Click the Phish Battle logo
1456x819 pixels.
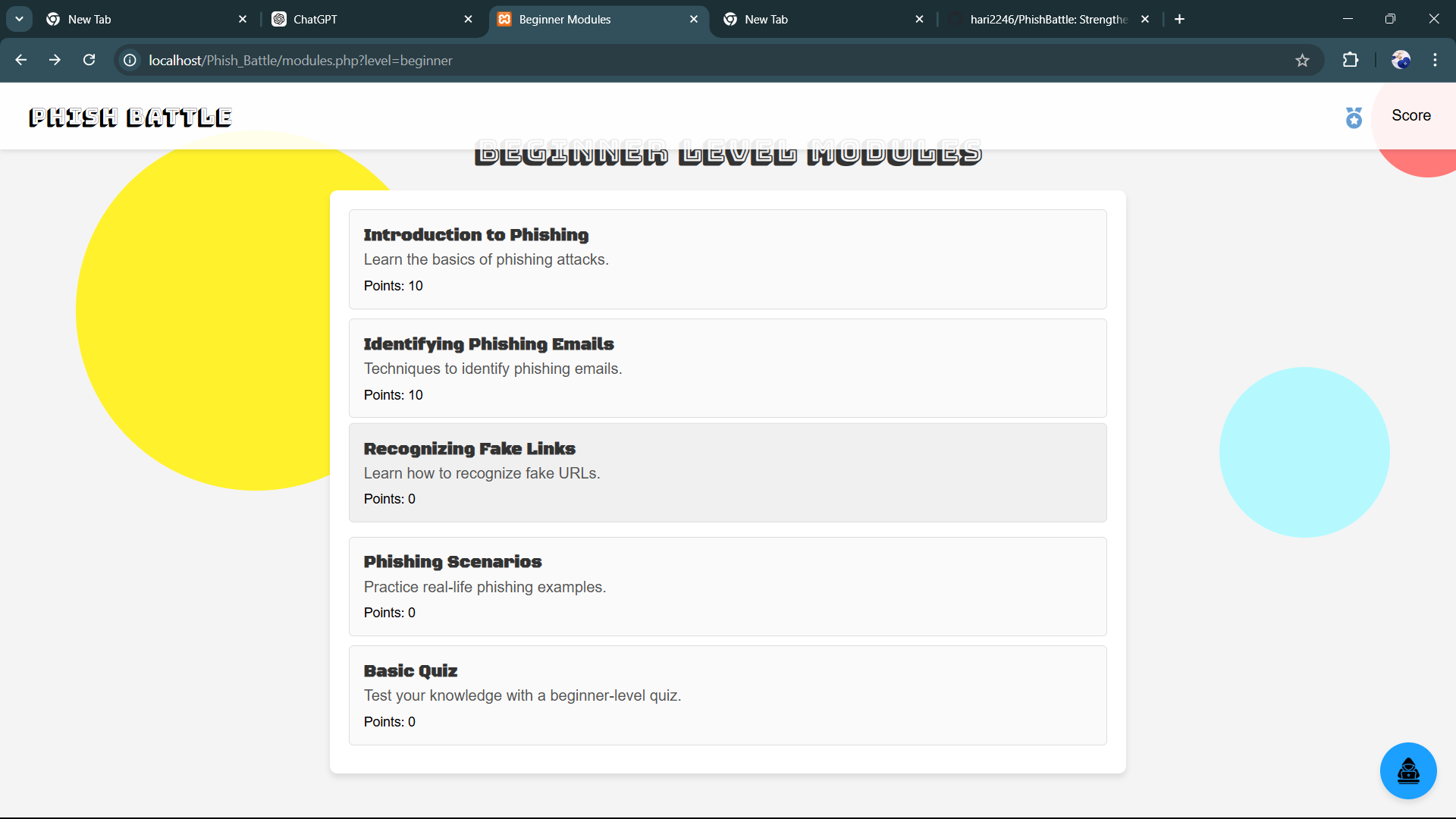tap(130, 118)
